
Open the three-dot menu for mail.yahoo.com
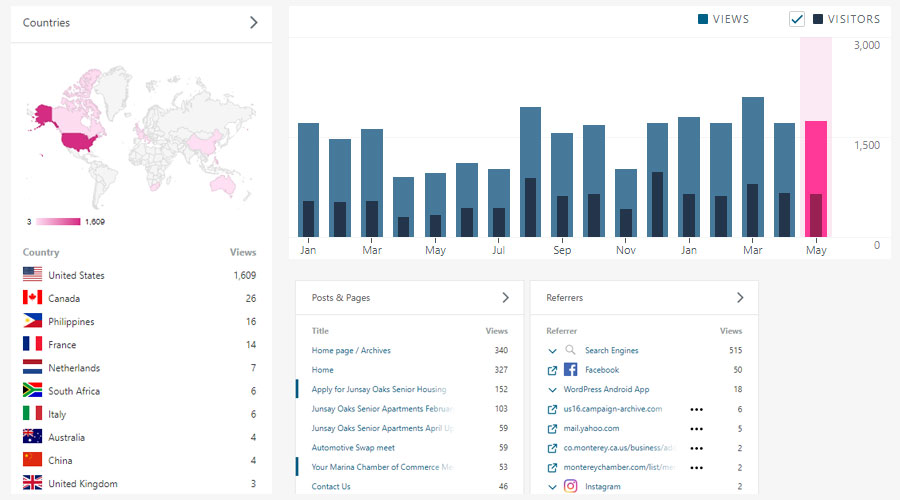(x=696, y=428)
